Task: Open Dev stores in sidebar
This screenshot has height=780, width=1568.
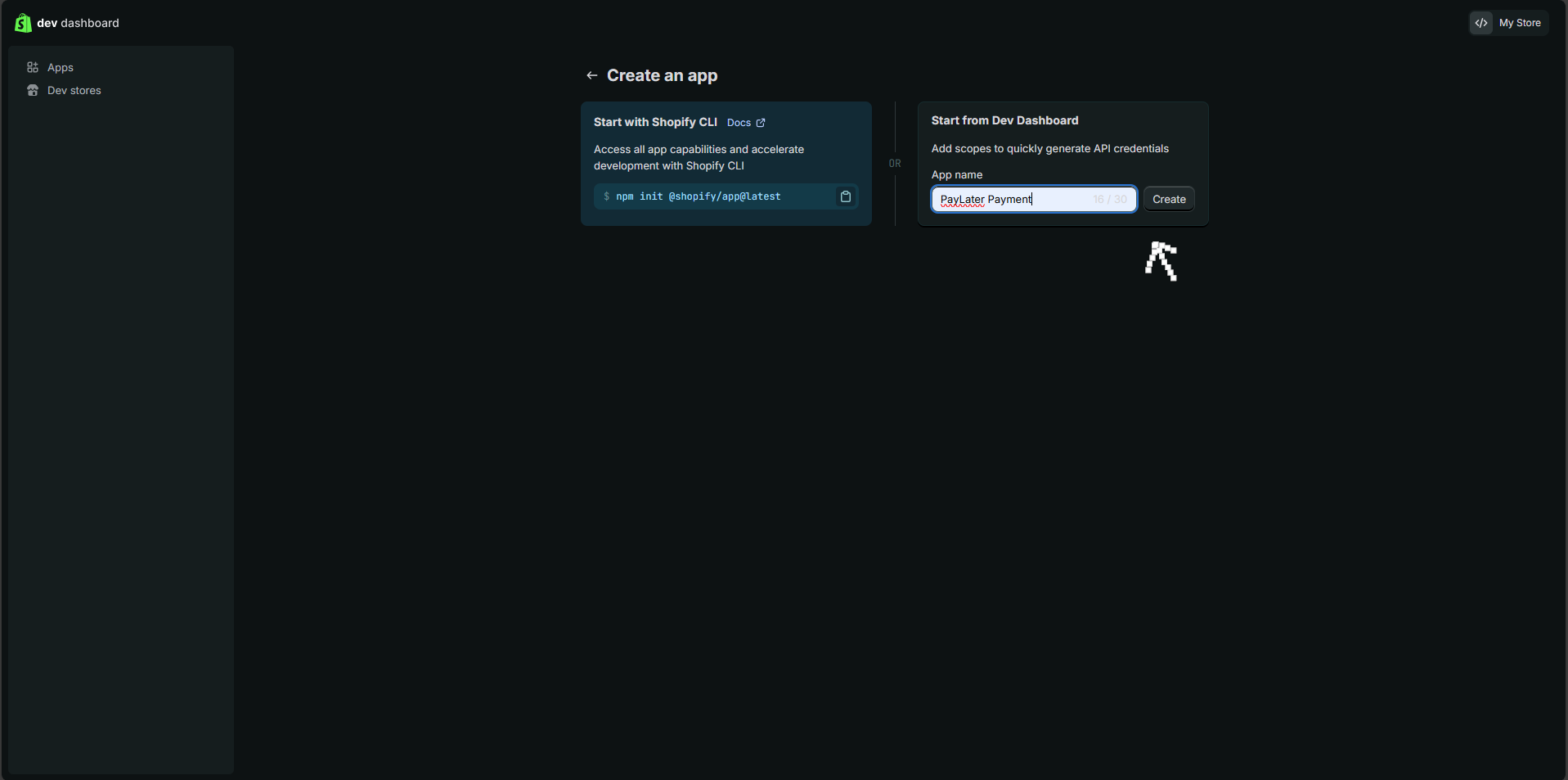Action: point(74,90)
